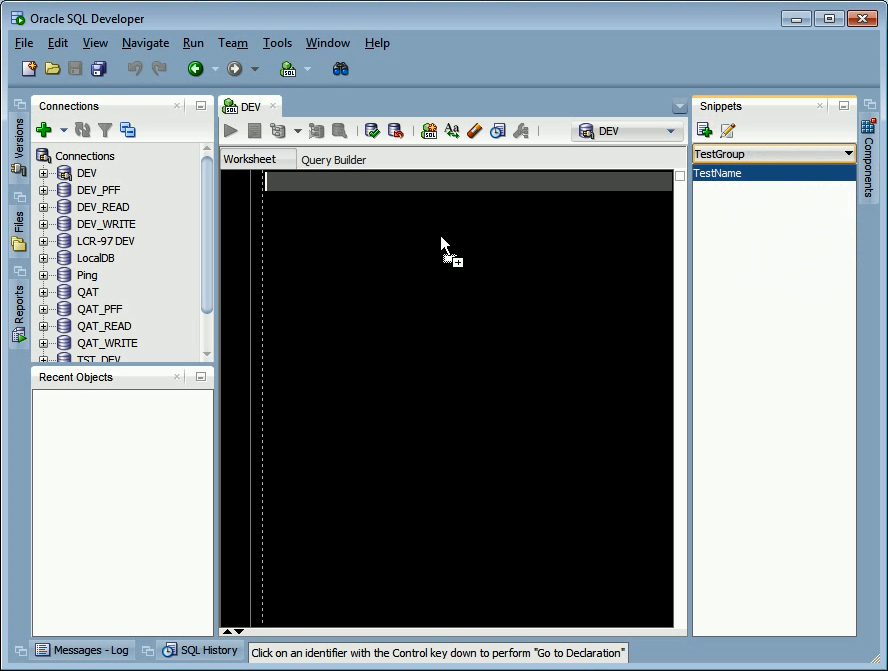The width and height of the screenshot is (888, 671).
Task: Click the green Back navigation arrow
Action: coord(195,69)
